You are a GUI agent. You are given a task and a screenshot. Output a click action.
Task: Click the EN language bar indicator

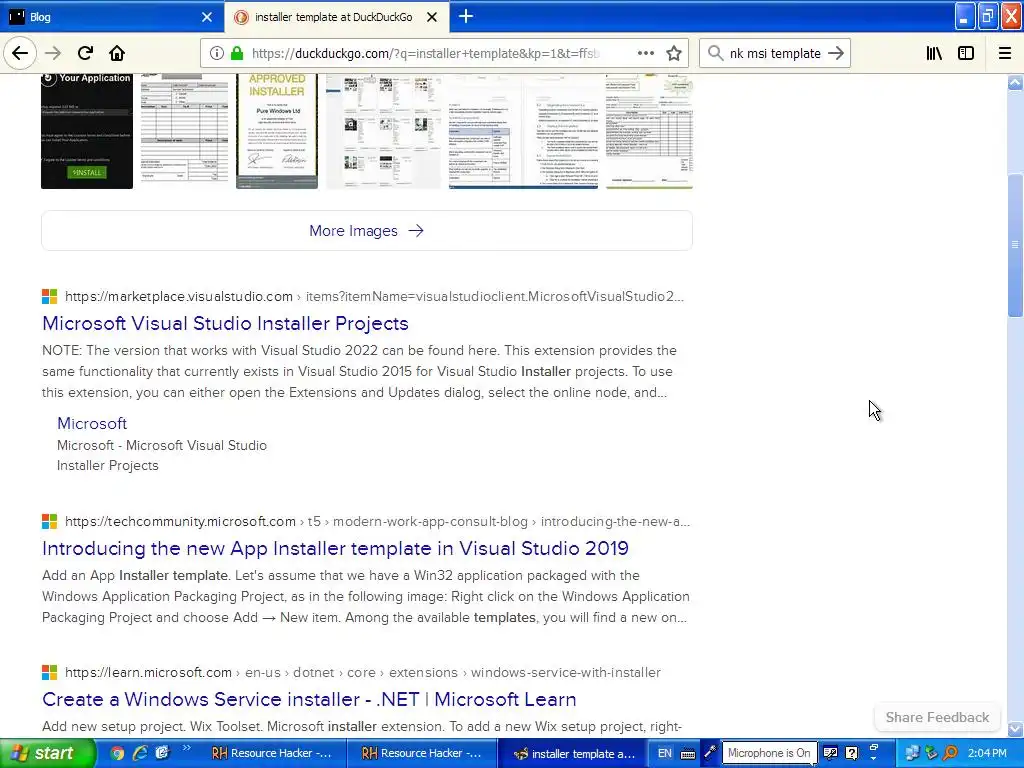[x=664, y=753]
